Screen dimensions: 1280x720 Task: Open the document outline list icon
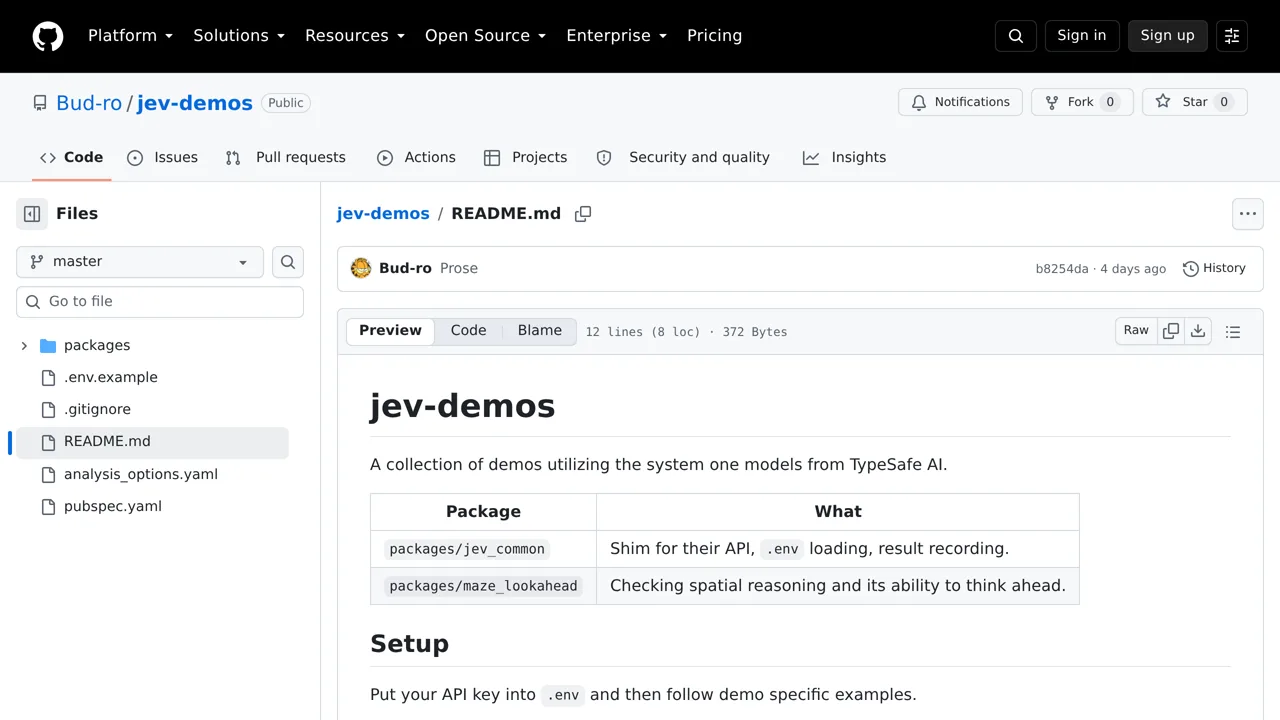1233,332
